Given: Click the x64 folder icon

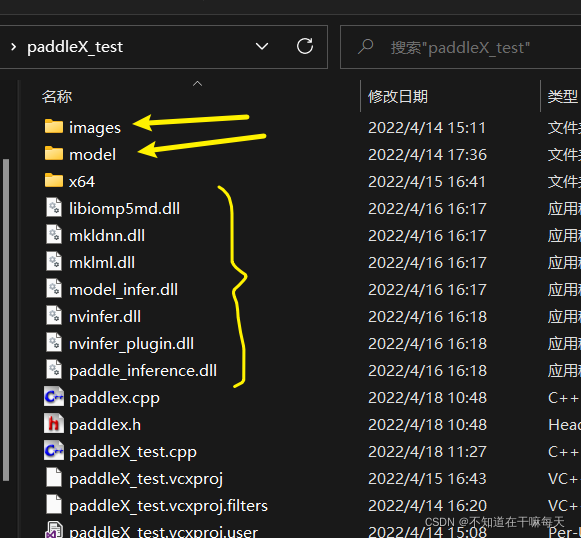Looking at the screenshot, I should (54, 180).
